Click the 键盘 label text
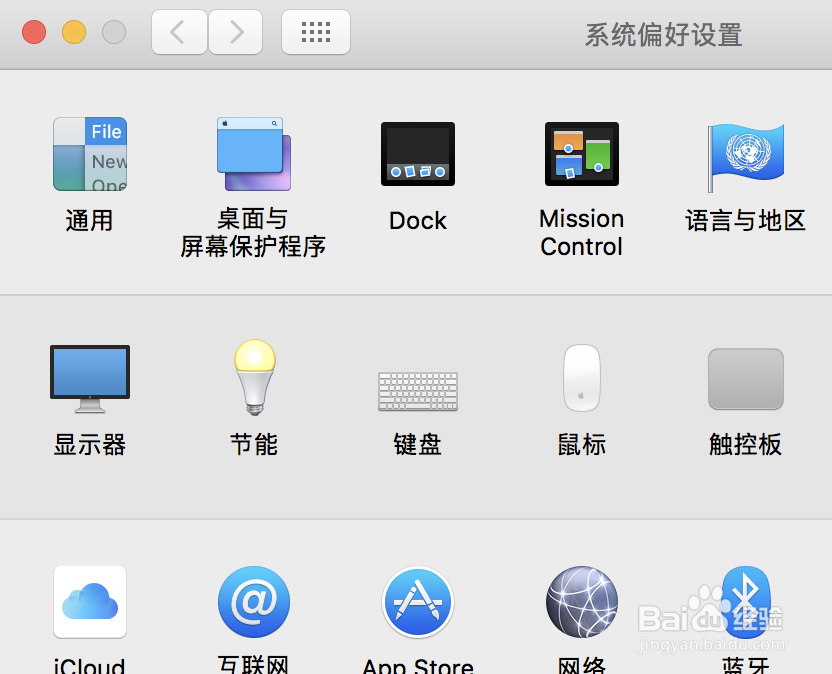Screen dimensions: 832x674 tap(418, 445)
